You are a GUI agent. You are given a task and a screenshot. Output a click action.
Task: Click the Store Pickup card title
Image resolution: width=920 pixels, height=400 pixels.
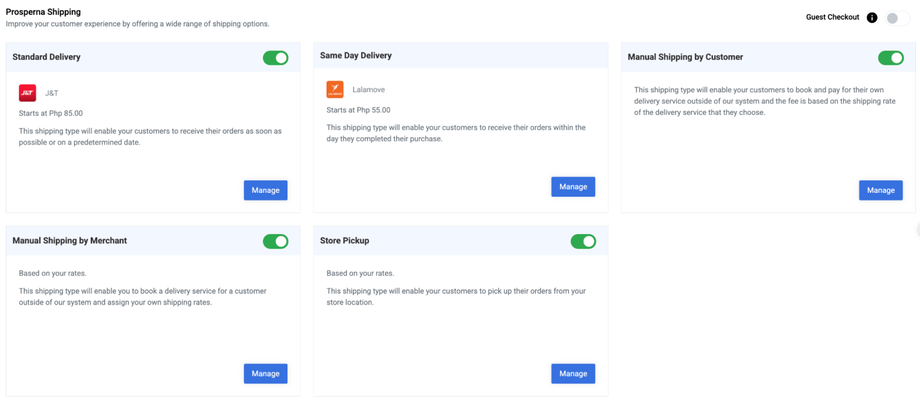pyautogui.click(x=344, y=241)
